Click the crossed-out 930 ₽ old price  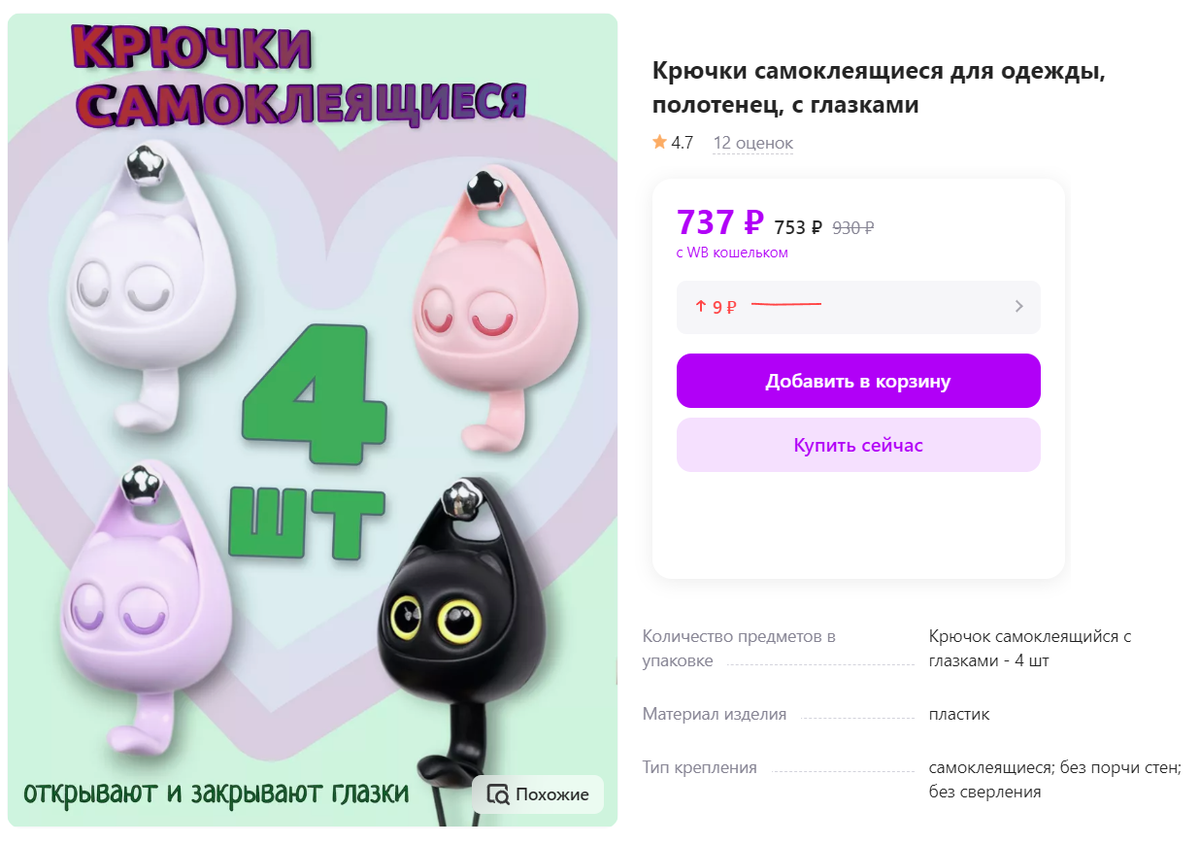[x=853, y=227]
